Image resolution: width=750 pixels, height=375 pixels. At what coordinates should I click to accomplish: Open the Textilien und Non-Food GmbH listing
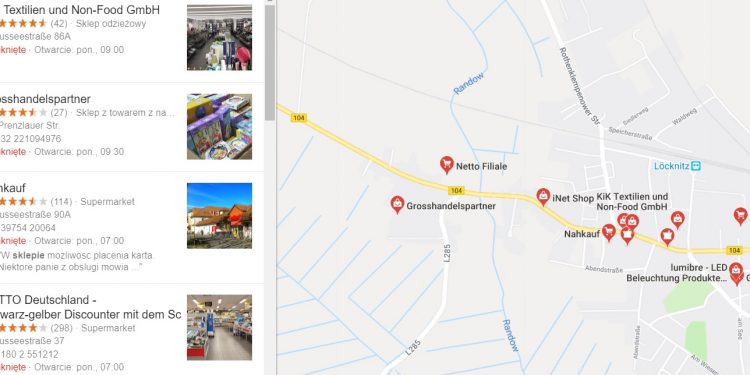click(80, 10)
